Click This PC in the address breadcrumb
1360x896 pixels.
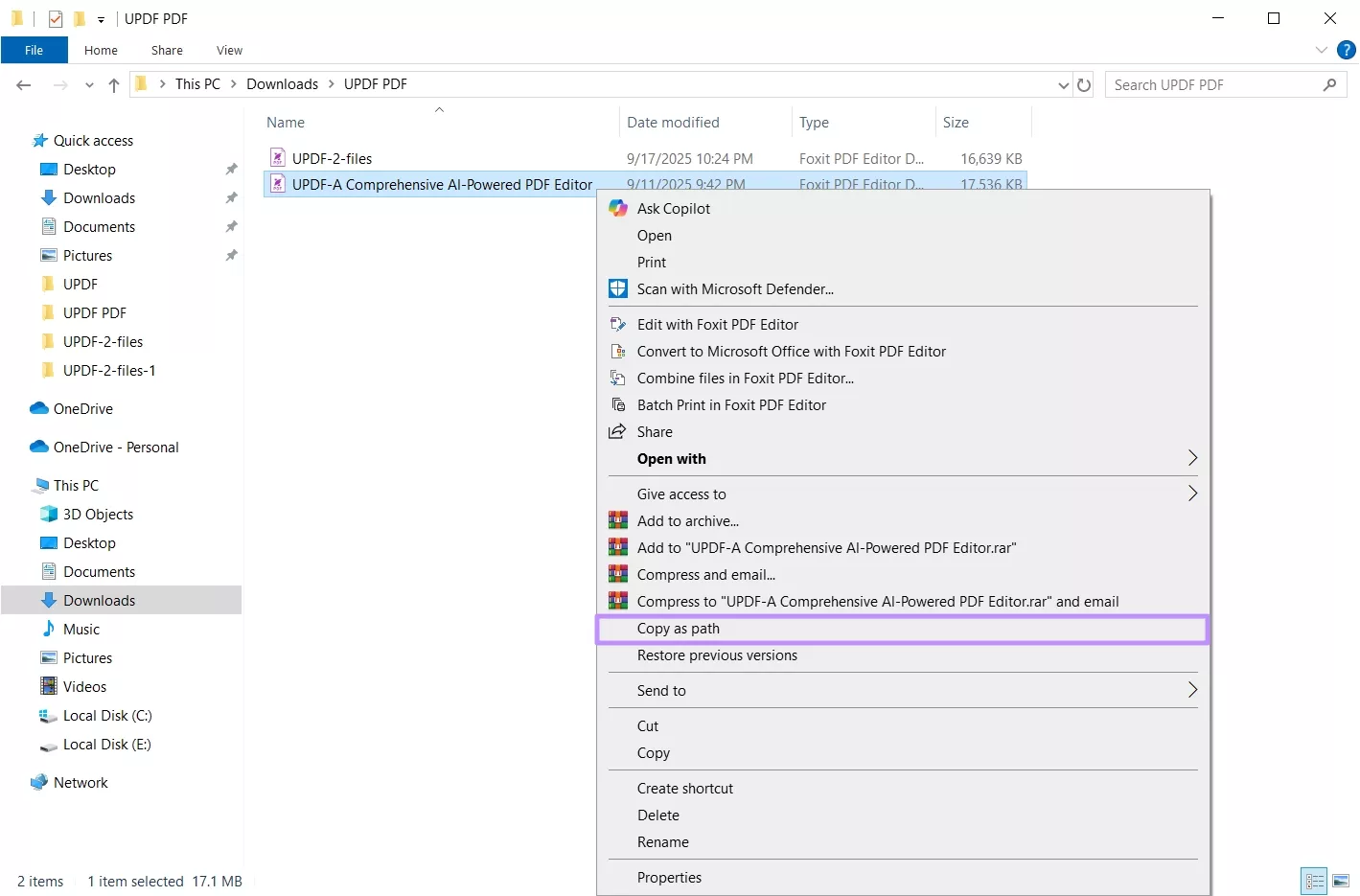pos(197,84)
